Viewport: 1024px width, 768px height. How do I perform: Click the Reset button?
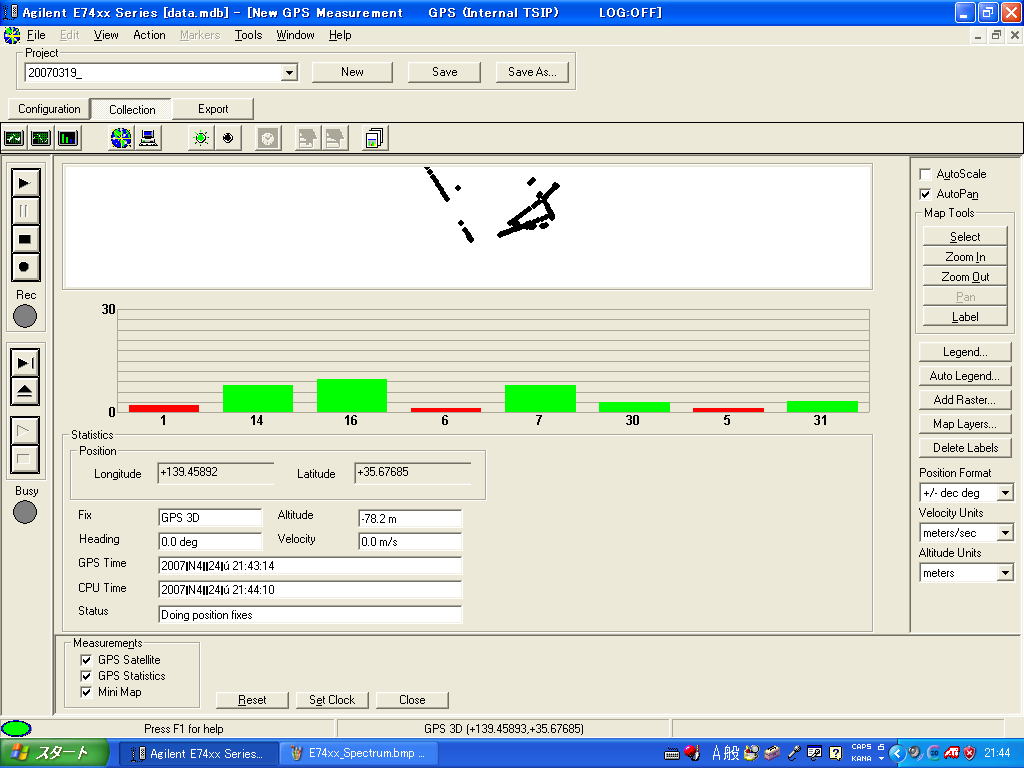point(252,700)
